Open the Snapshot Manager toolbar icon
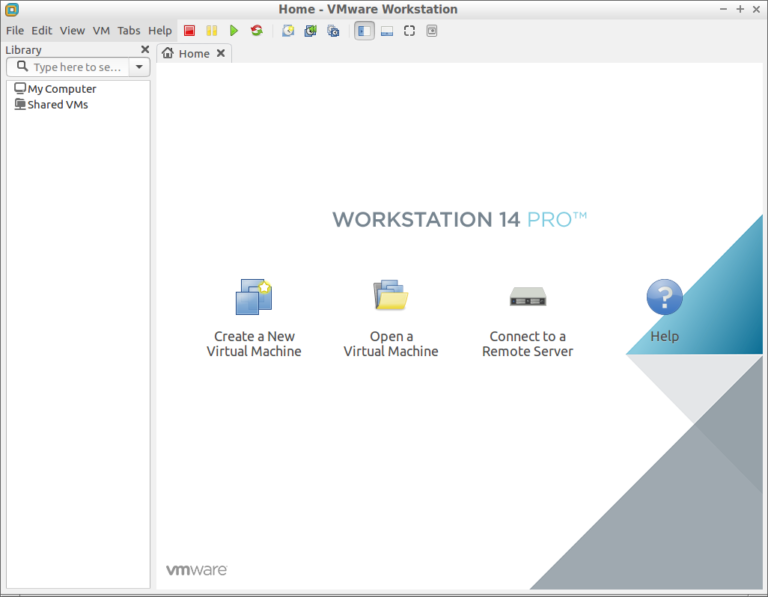 click(x=333, y=31)
